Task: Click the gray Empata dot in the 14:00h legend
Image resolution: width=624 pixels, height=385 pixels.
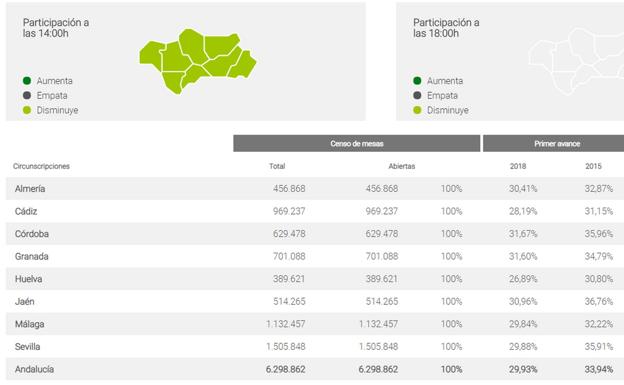Action: point(27,96)
